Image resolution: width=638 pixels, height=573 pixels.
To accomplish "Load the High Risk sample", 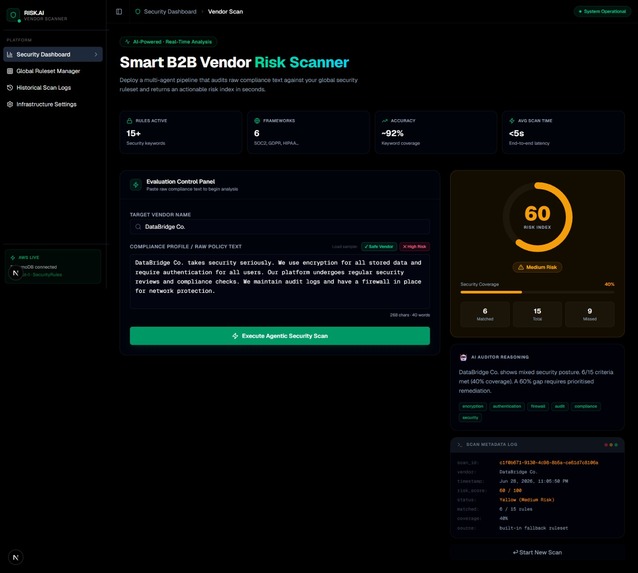I will (415, 247).
